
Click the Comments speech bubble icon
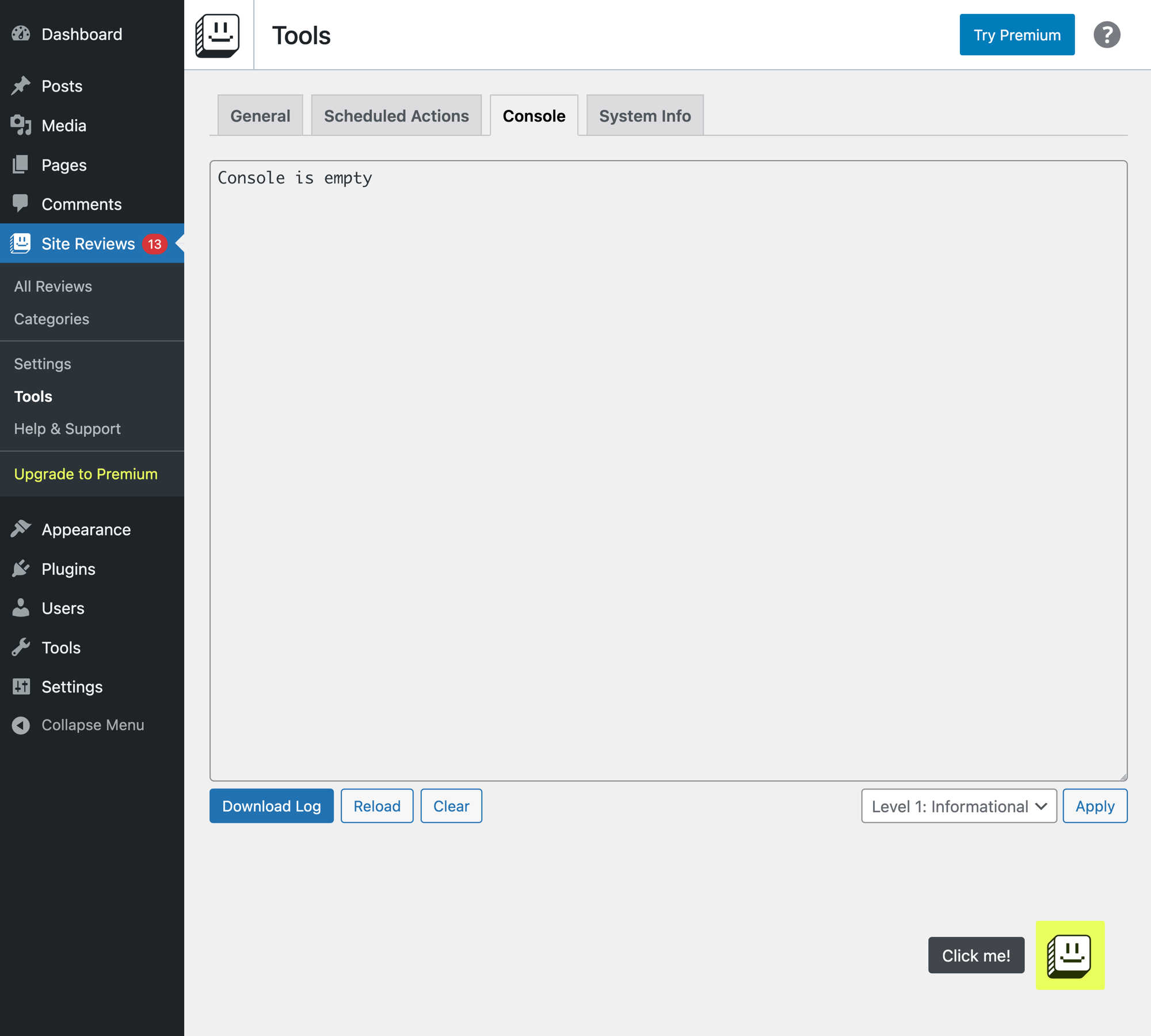(x=21, y=204)
